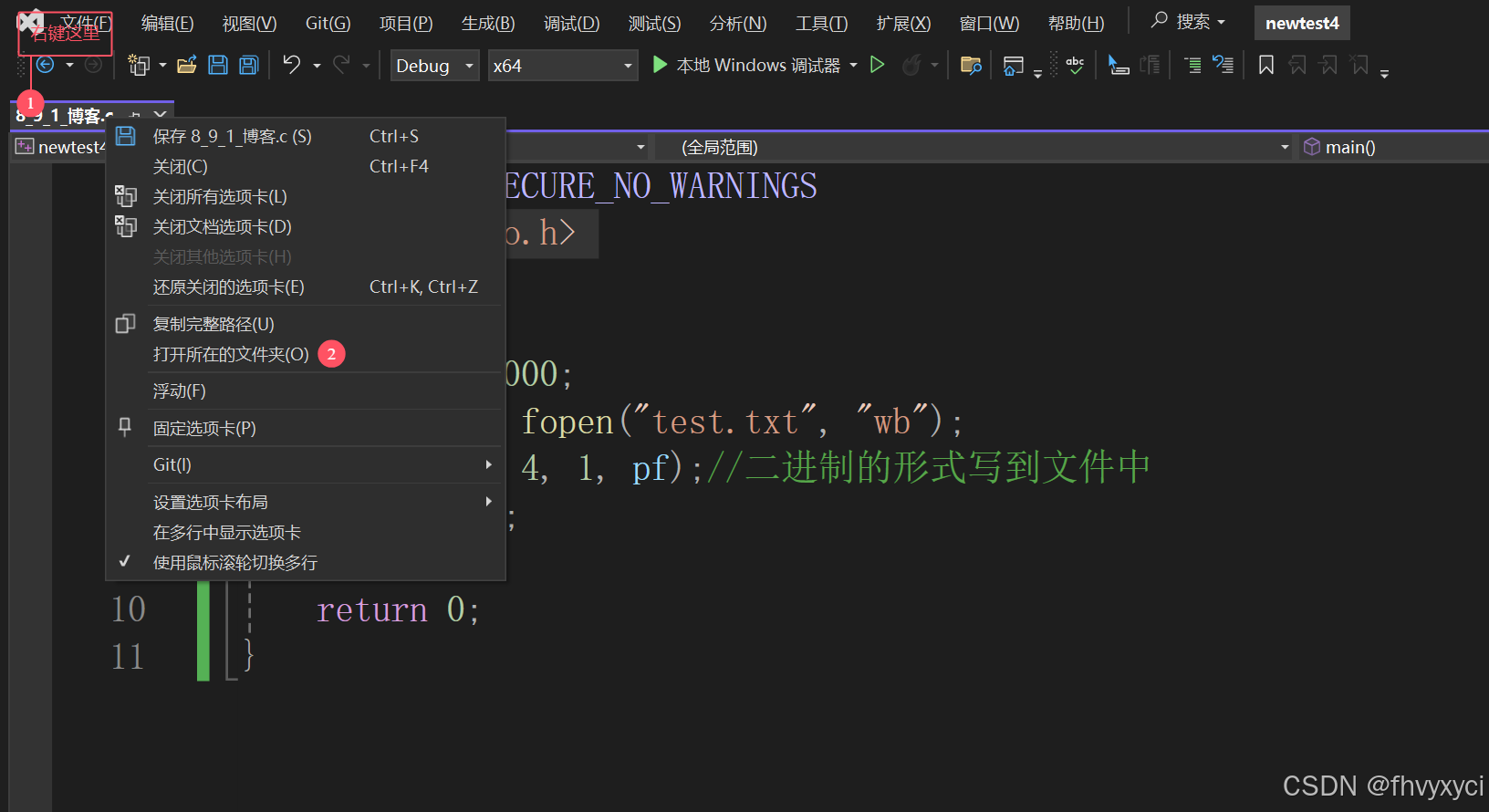The height and width of the screenshot is (812, 1489).
Task: Open the x64 platform combo box
Action: click(x=563, y=66)
